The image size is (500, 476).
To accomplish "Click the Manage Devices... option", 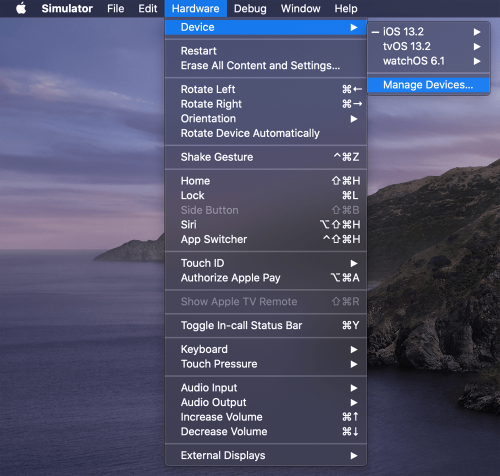I will click(x=428, y=85).
